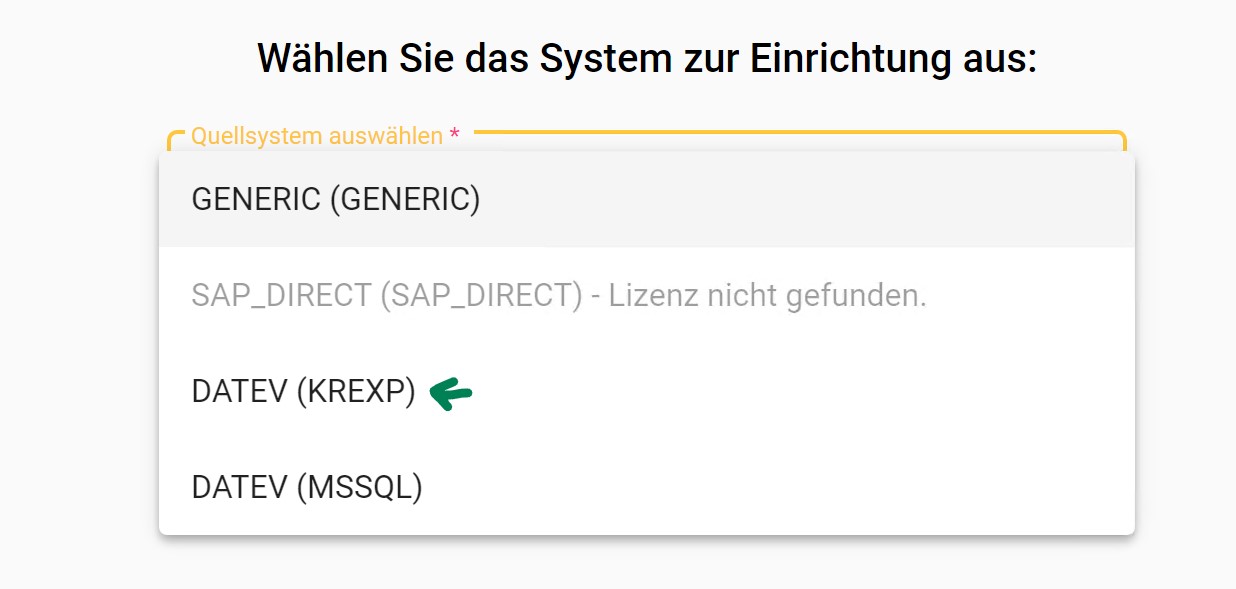Click the green arrow beside DATEV (KREXP)
Image resolution: width=1236 pixels, height=589 pixels.
click(451, 394)
